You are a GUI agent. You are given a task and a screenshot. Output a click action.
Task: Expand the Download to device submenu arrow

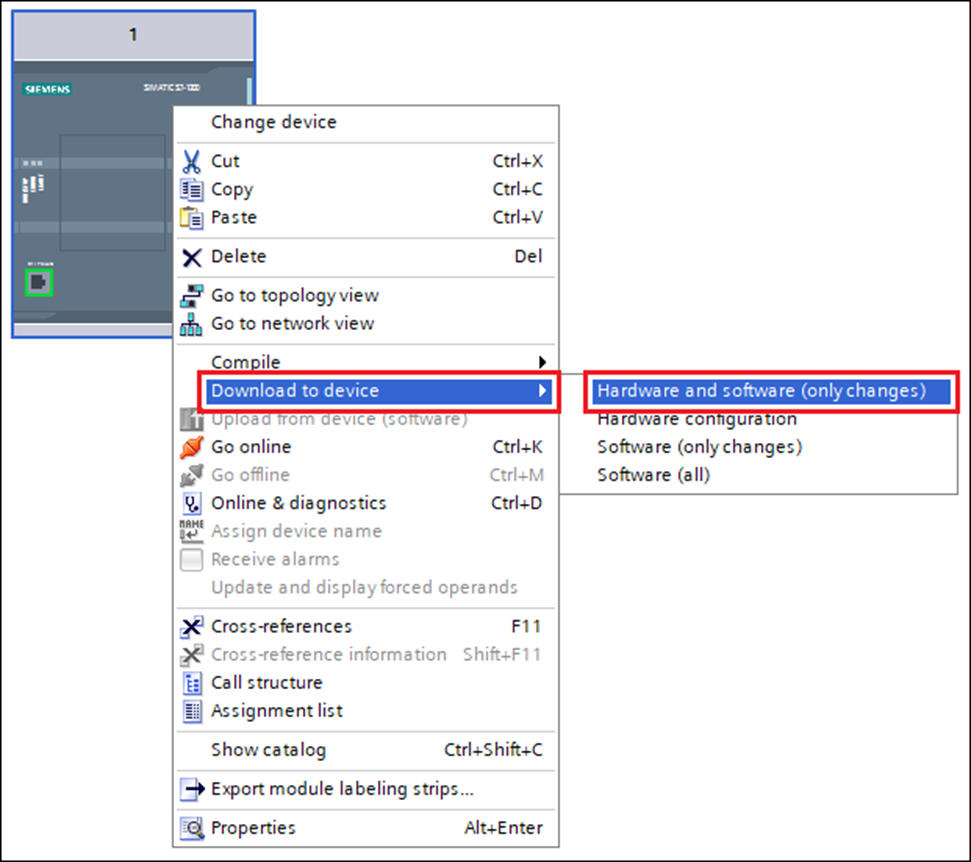click(541, 391)
